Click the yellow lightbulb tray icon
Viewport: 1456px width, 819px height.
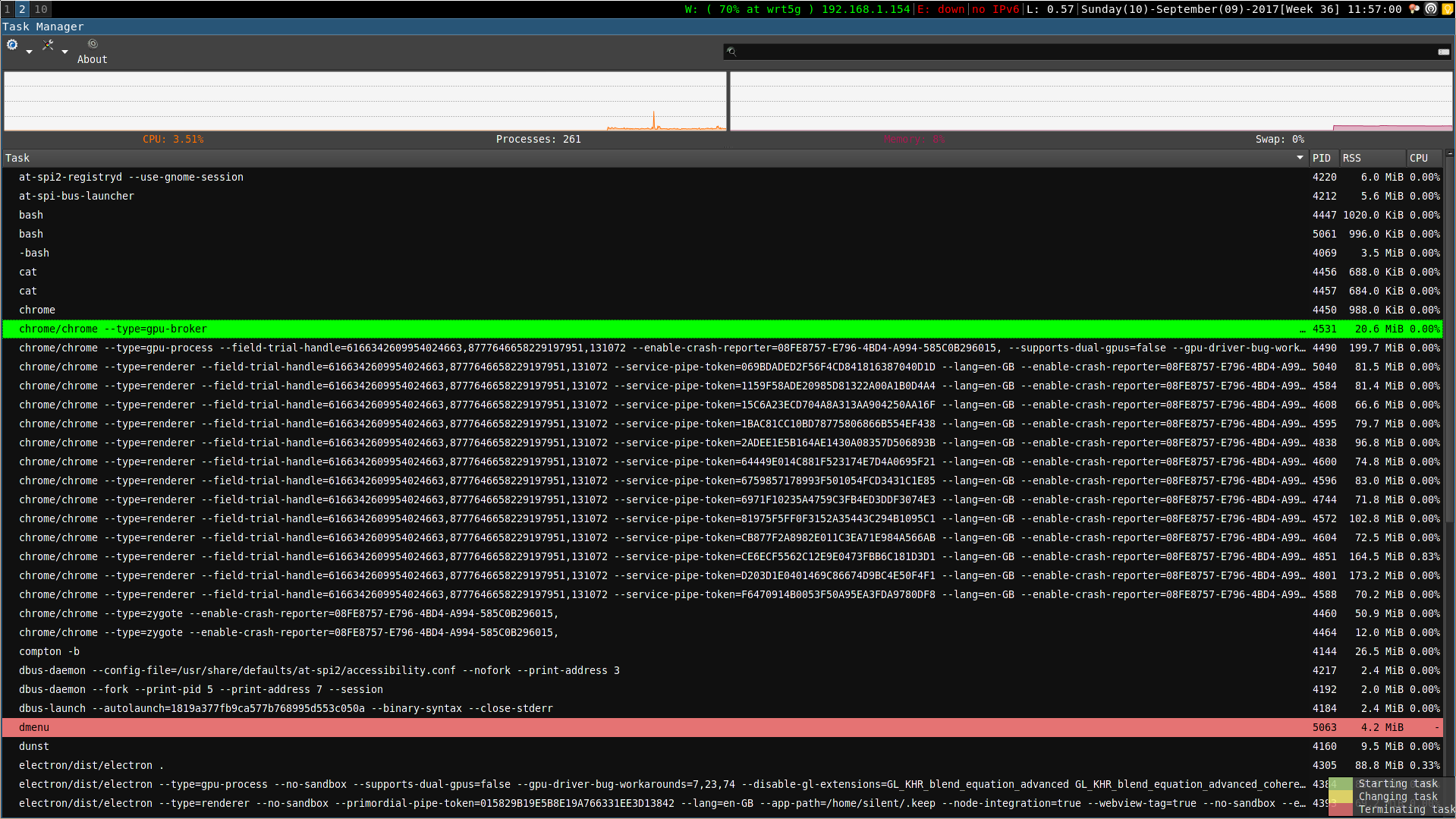point(1447,9)
